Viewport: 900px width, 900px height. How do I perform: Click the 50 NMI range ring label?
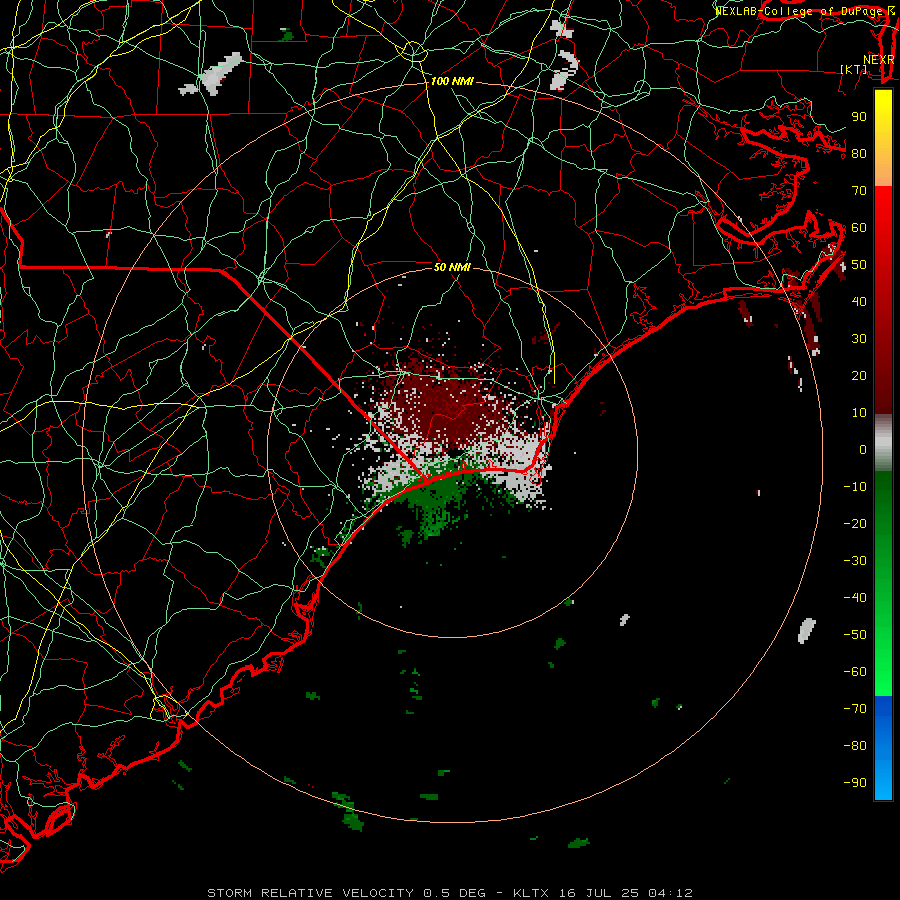452,267
